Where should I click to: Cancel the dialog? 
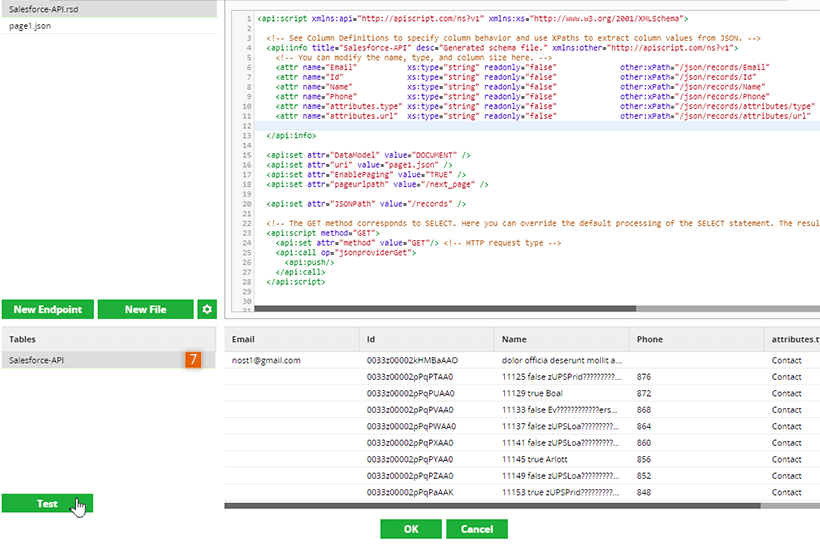(x=477, y=529)
